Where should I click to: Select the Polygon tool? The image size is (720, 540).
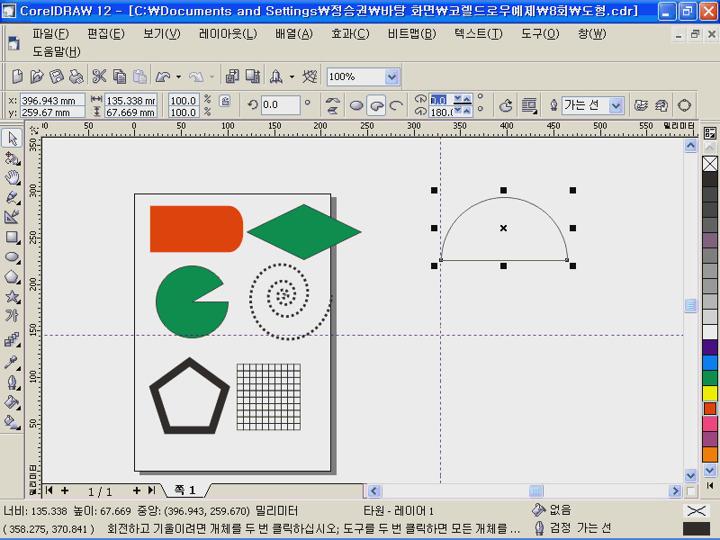12,277
